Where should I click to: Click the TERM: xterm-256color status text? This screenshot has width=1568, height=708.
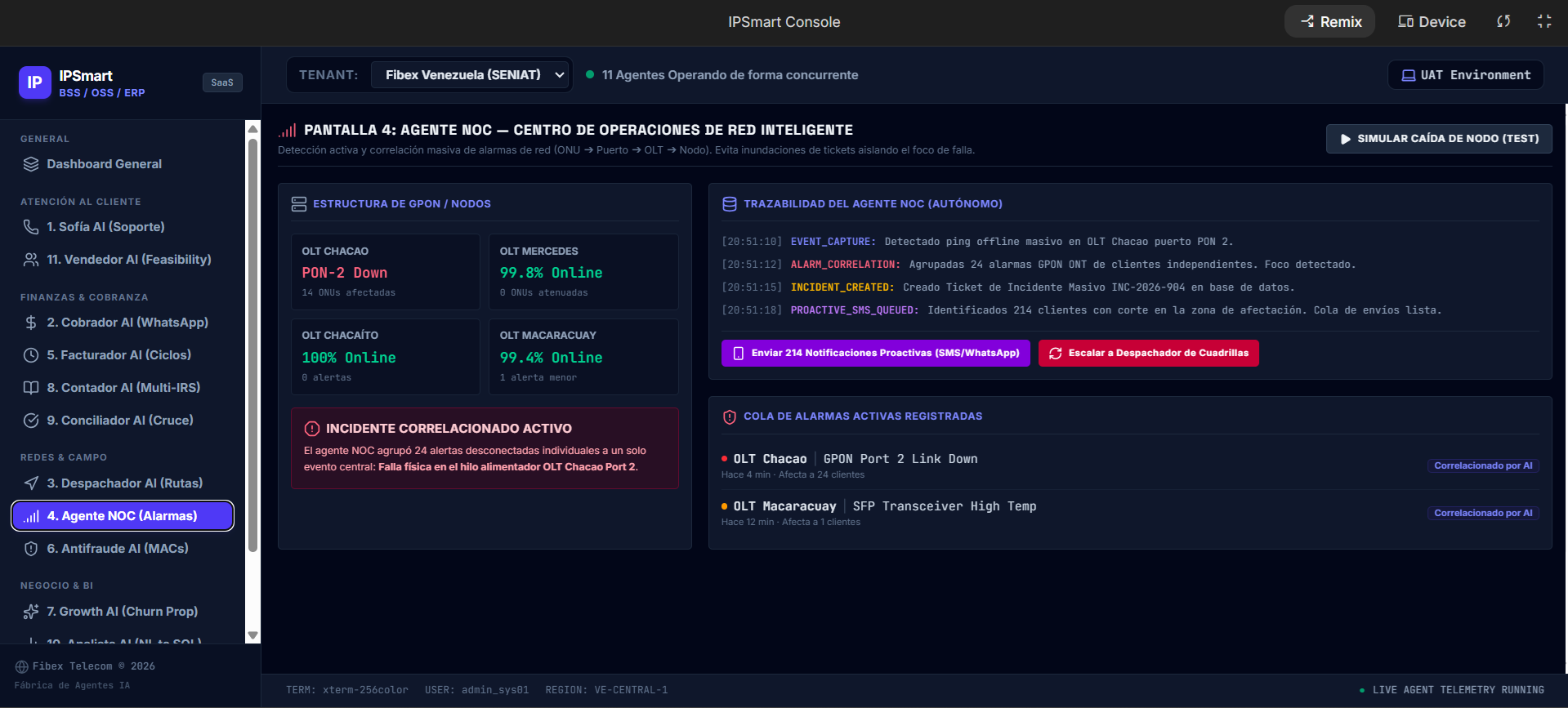[x=347, y=690]
